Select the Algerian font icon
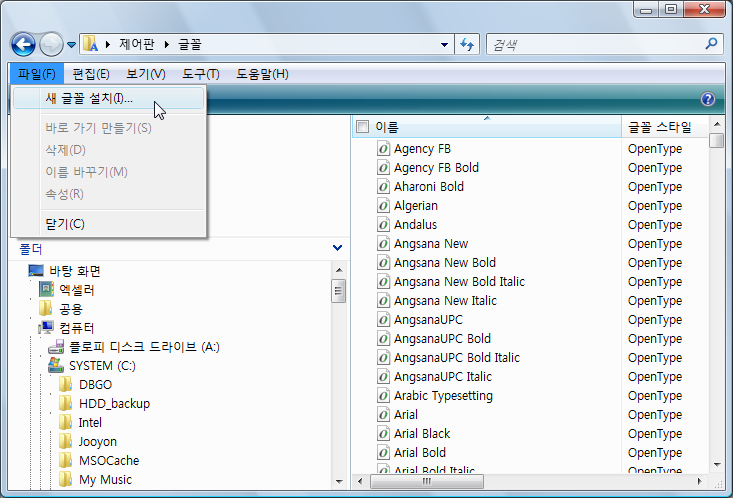The height and width of the screenshot is (498, 733). (383, 206)
